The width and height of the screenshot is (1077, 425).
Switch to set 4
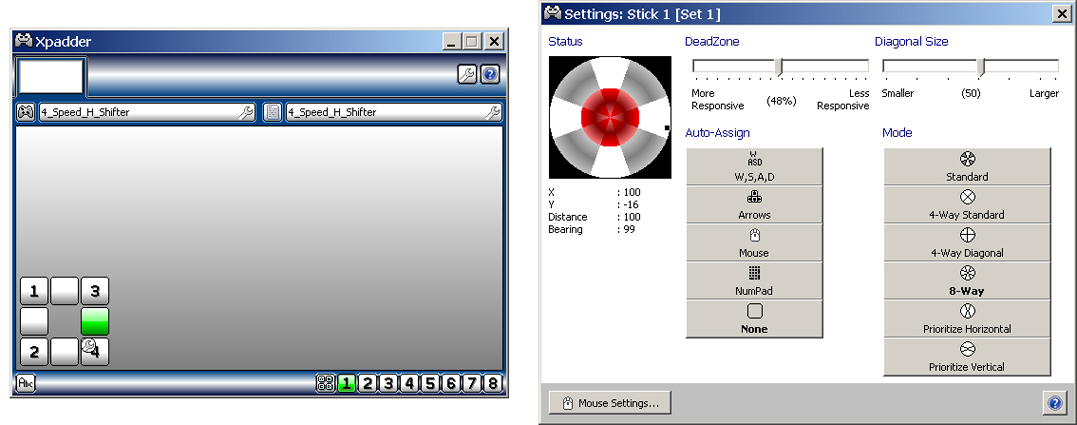[409, 384]
